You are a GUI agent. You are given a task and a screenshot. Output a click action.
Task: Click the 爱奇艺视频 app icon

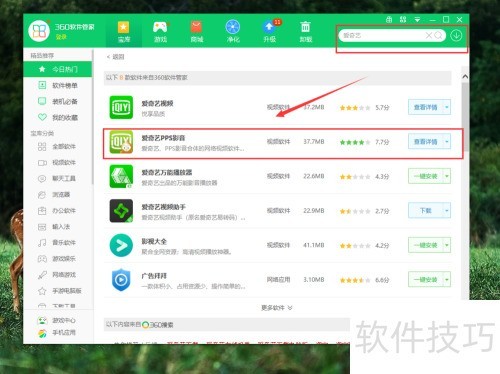pos(121,107)
